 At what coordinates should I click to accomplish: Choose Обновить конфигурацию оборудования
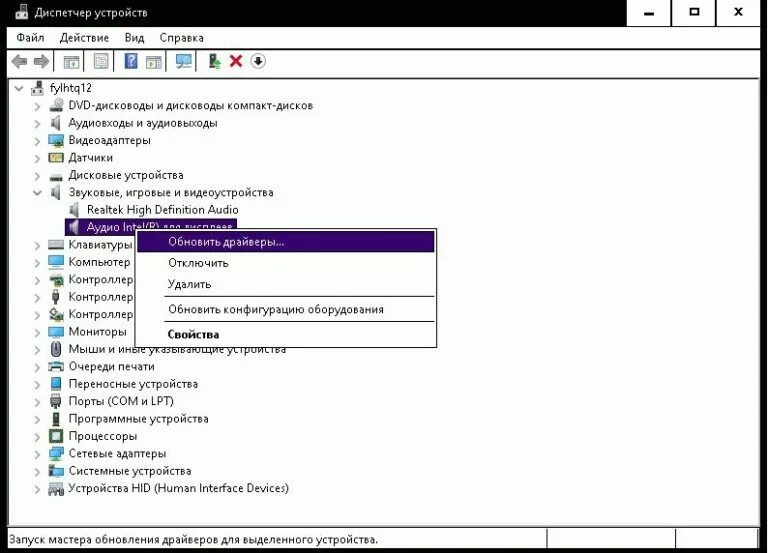click(286, 310)
